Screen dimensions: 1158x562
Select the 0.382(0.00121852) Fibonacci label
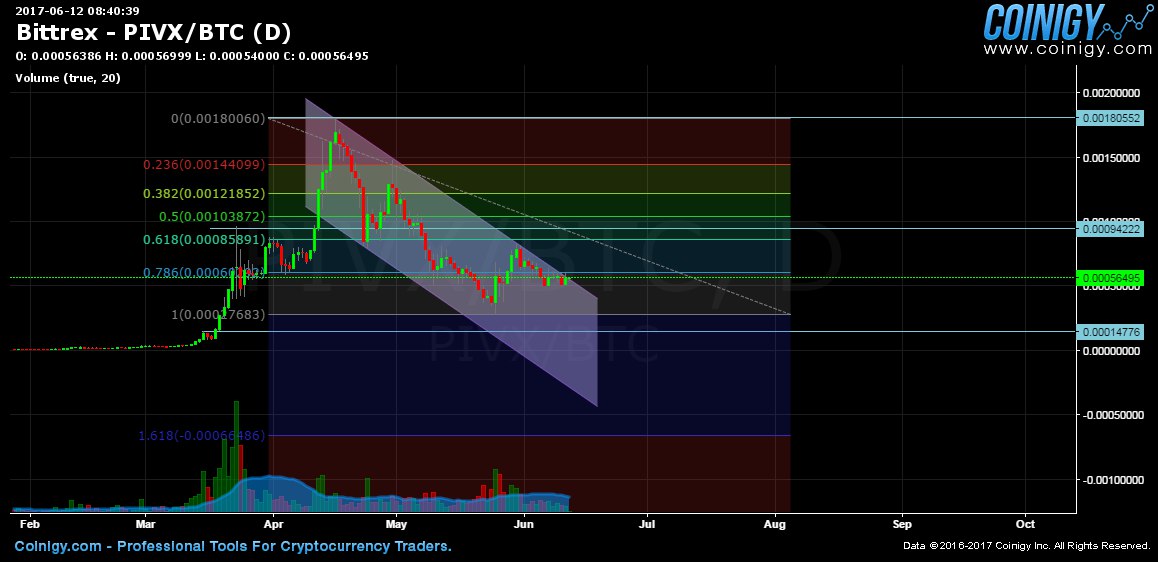pyautogui.click(x=205, y=193)
